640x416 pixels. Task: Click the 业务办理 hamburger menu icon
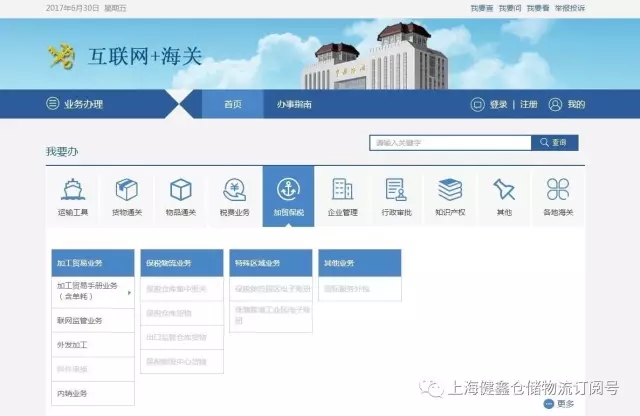click(52, 104)
